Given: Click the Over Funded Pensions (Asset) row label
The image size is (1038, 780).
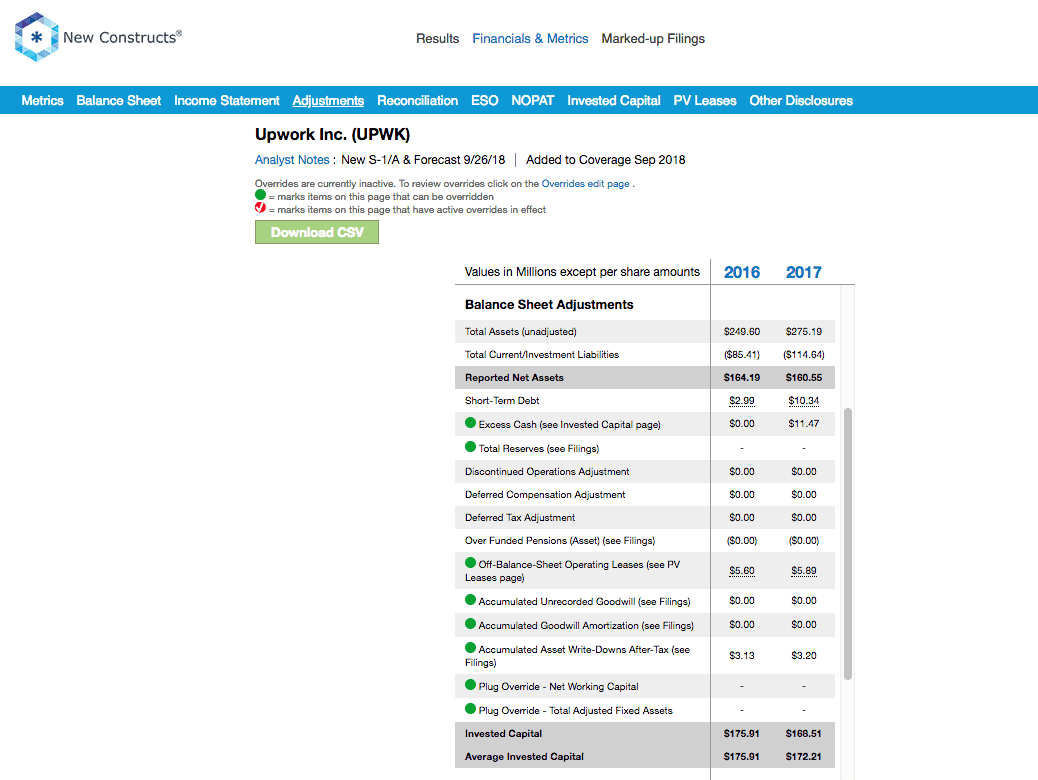Looking at the screenshot, I should [560, 541].
